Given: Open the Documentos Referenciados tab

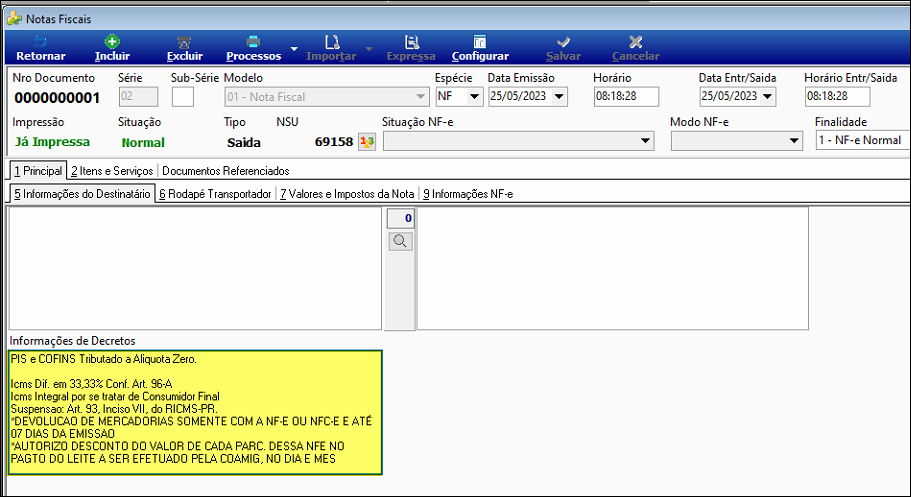Looking at the screenshot, I should click(225, 171).
